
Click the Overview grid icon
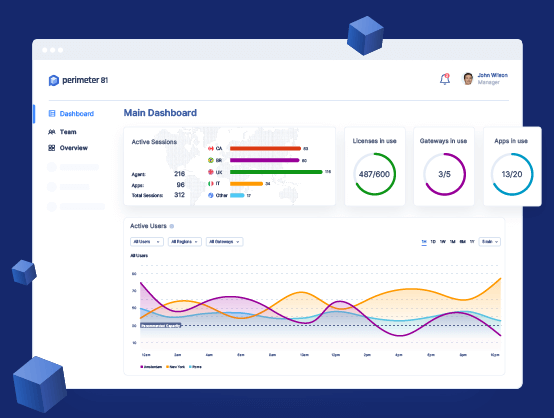[x=52, y=148]
